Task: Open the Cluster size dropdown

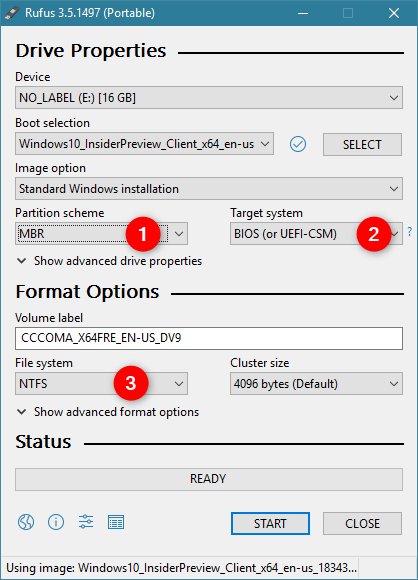Action: click(316, 384)
